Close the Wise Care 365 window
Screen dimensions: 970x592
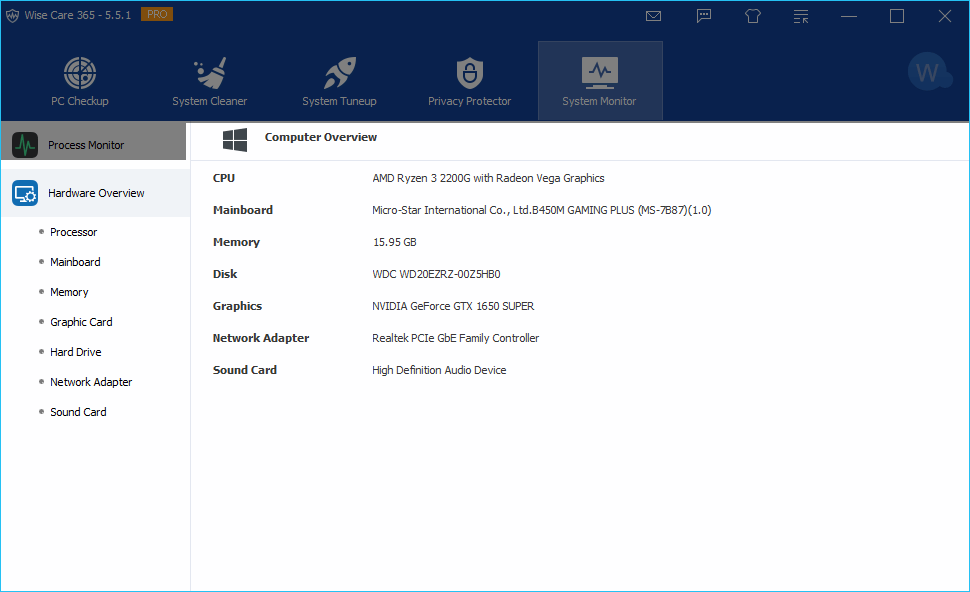click(945, 16)
